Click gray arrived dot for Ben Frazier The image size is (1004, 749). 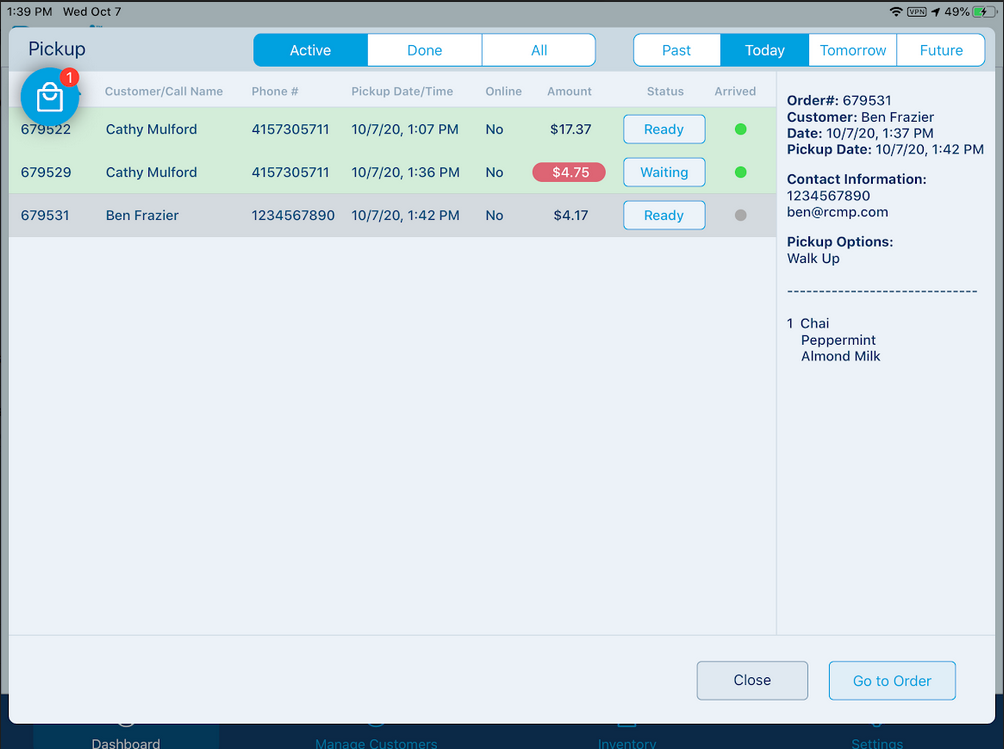point(740,215)
